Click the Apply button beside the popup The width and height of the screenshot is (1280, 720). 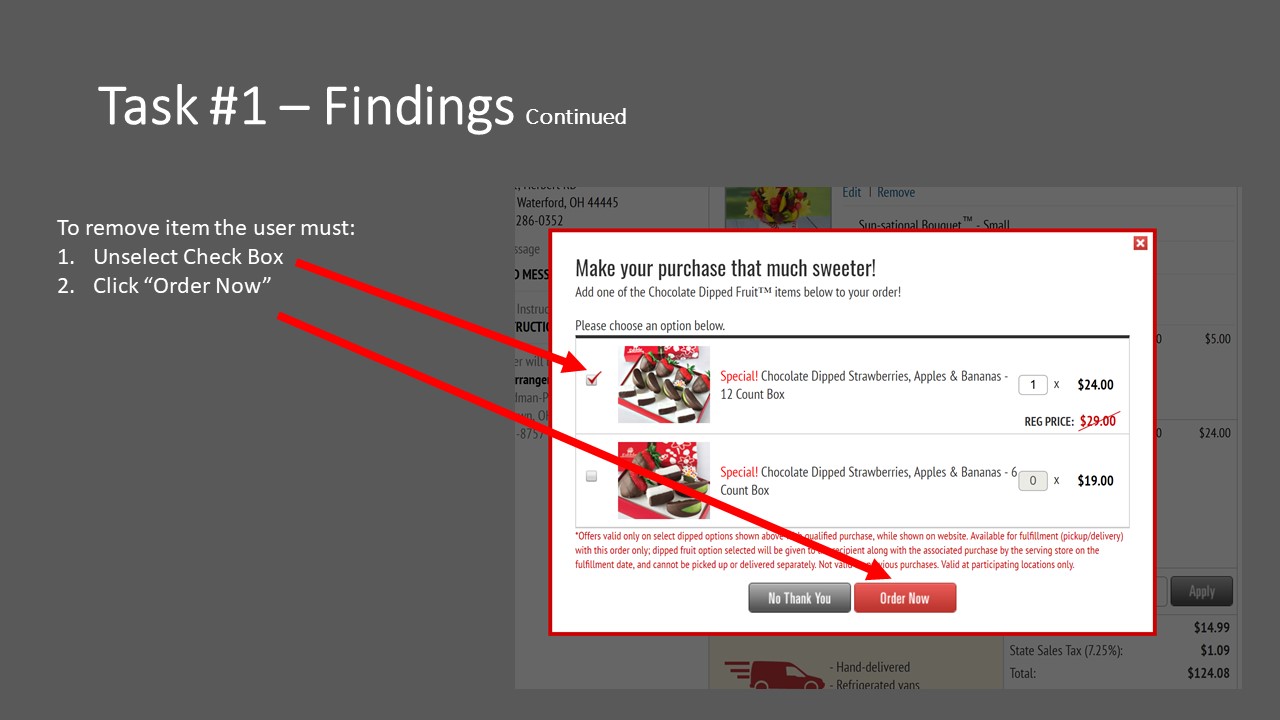(1202, 591)
